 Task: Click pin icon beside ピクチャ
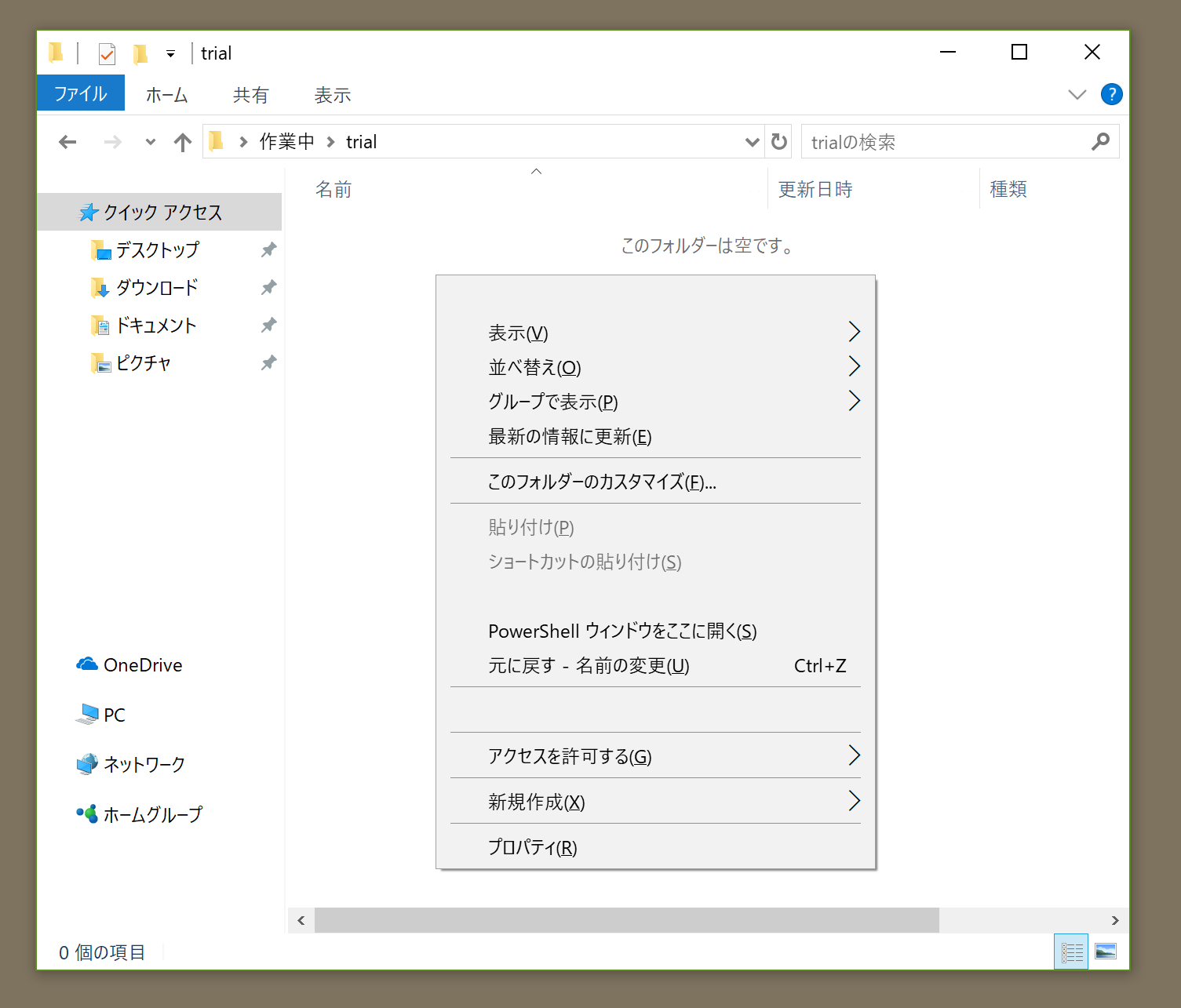tap(268, 362)
